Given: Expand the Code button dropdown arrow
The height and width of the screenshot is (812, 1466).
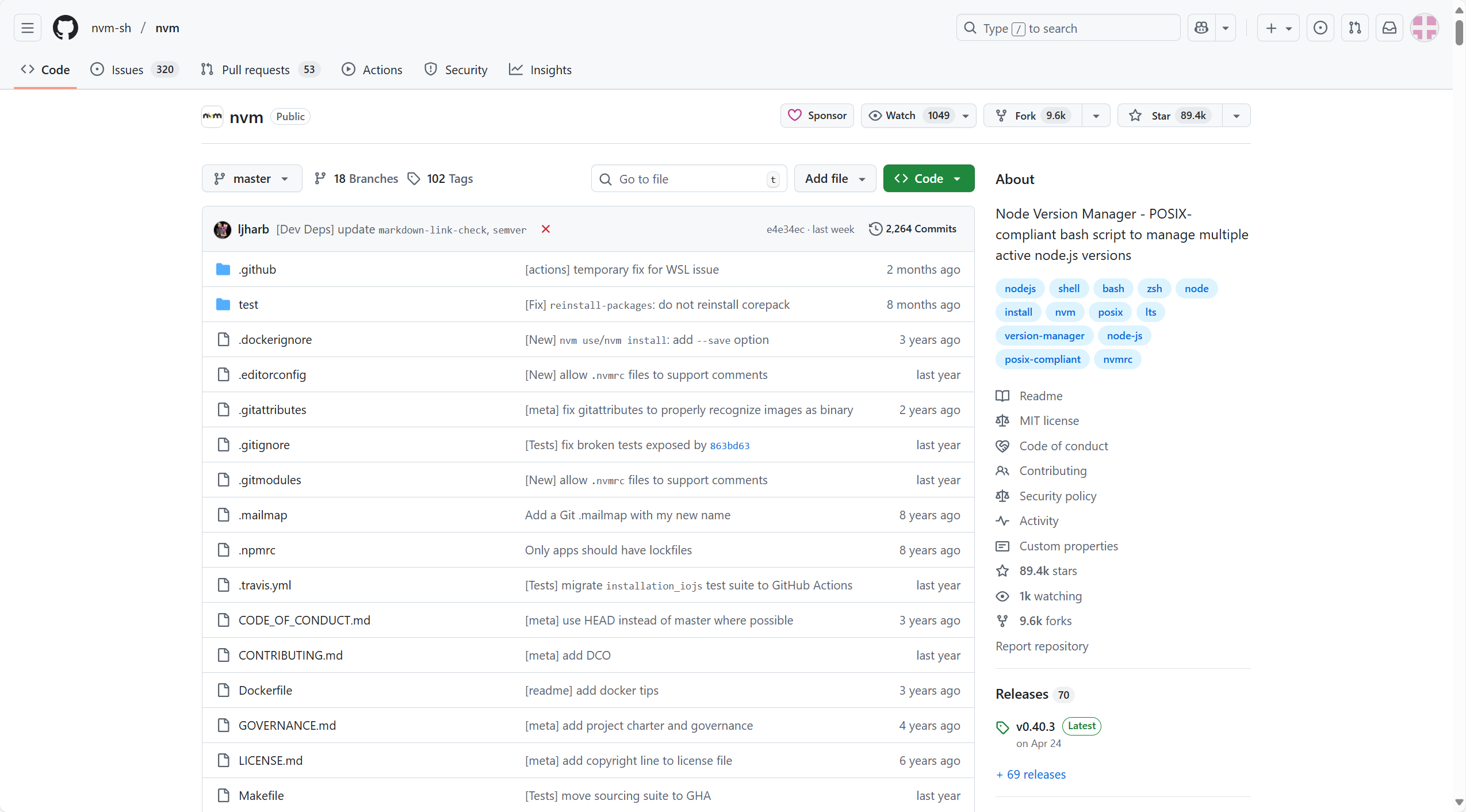Looking at the screenshot, I should point(956,178).
